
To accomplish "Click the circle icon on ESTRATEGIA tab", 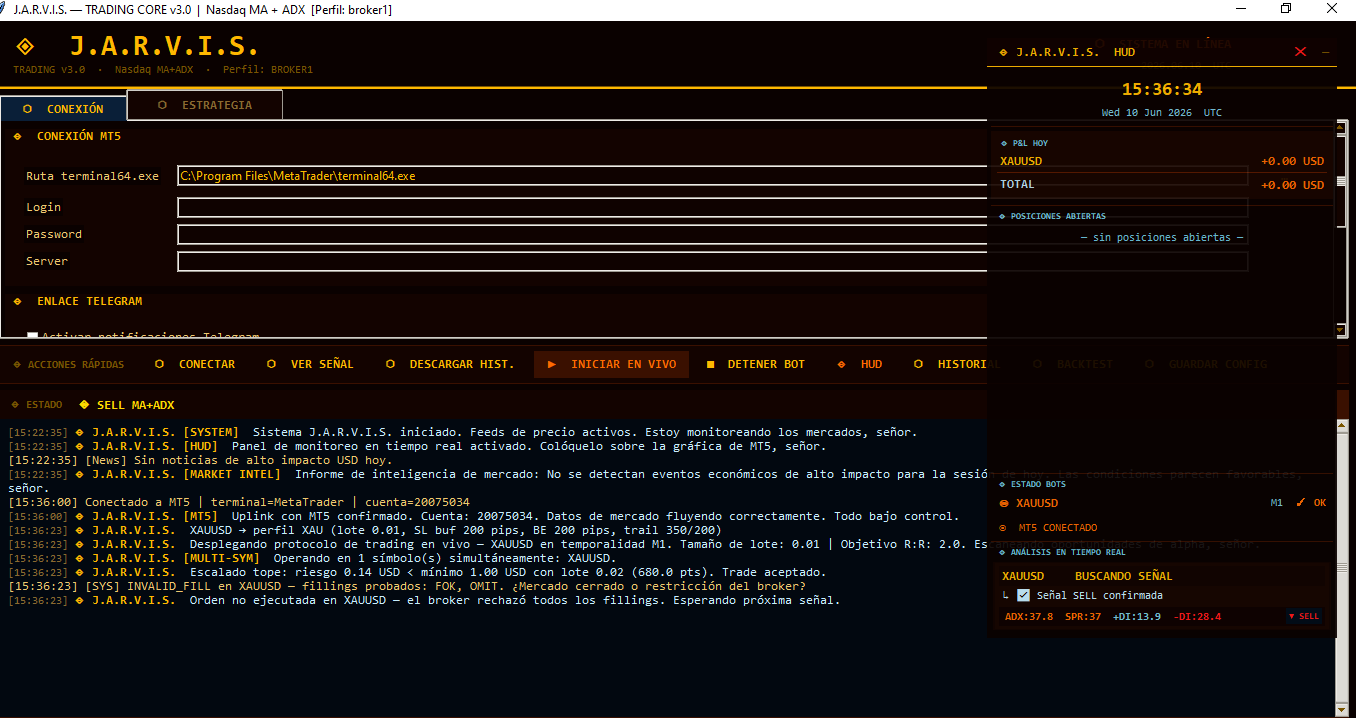I will click(162, 105).
